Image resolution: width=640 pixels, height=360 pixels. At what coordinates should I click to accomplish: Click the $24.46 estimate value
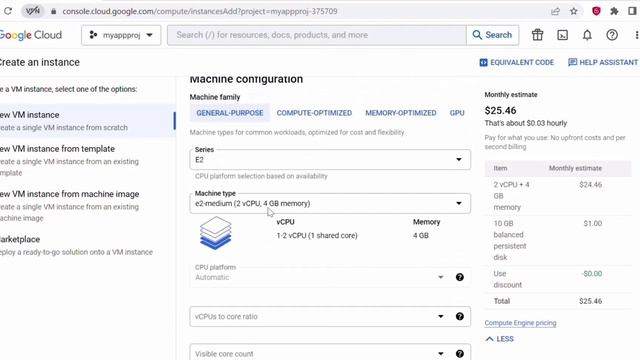click(591, 185)
